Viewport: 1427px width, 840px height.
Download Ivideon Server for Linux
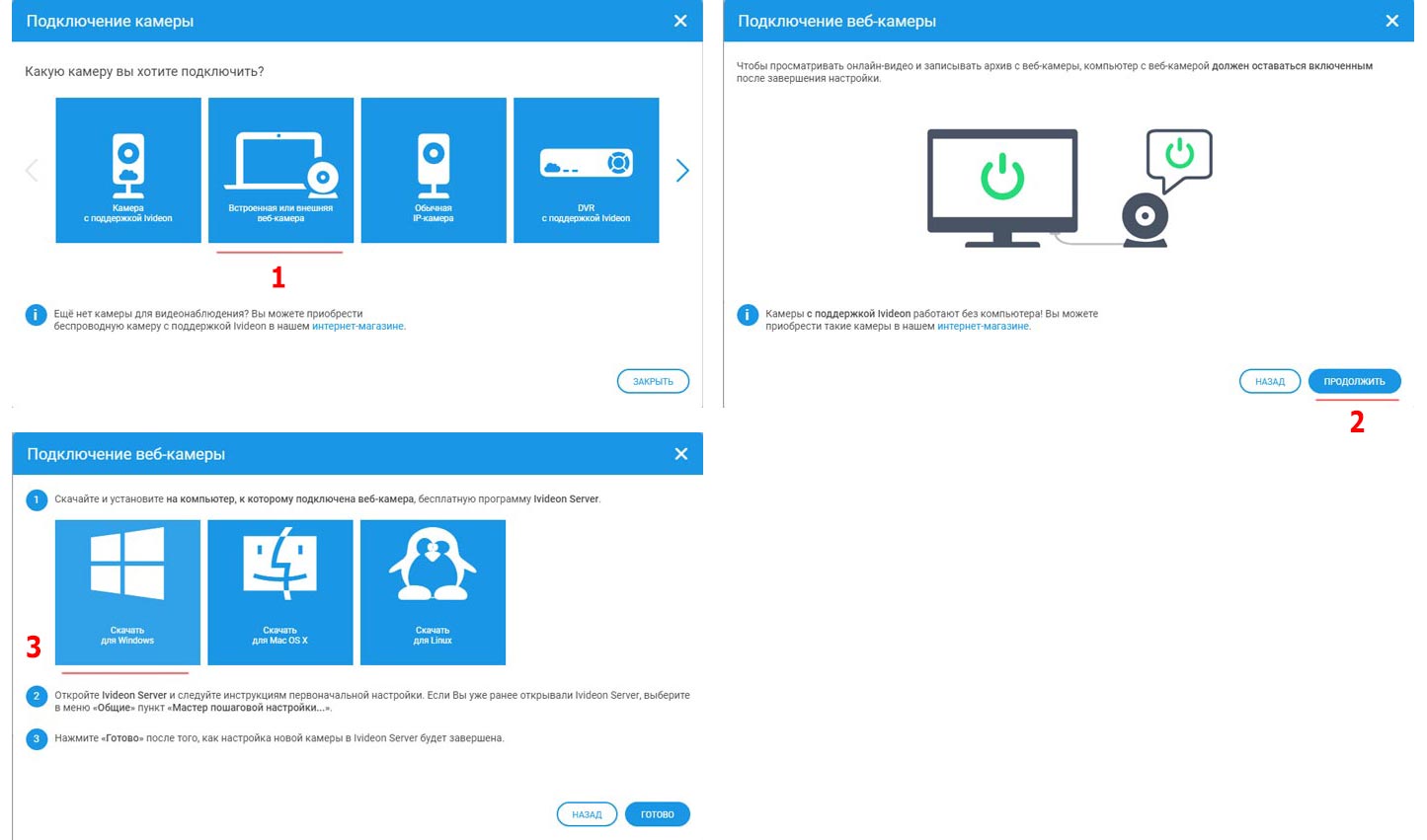click(x=433, y=592)
